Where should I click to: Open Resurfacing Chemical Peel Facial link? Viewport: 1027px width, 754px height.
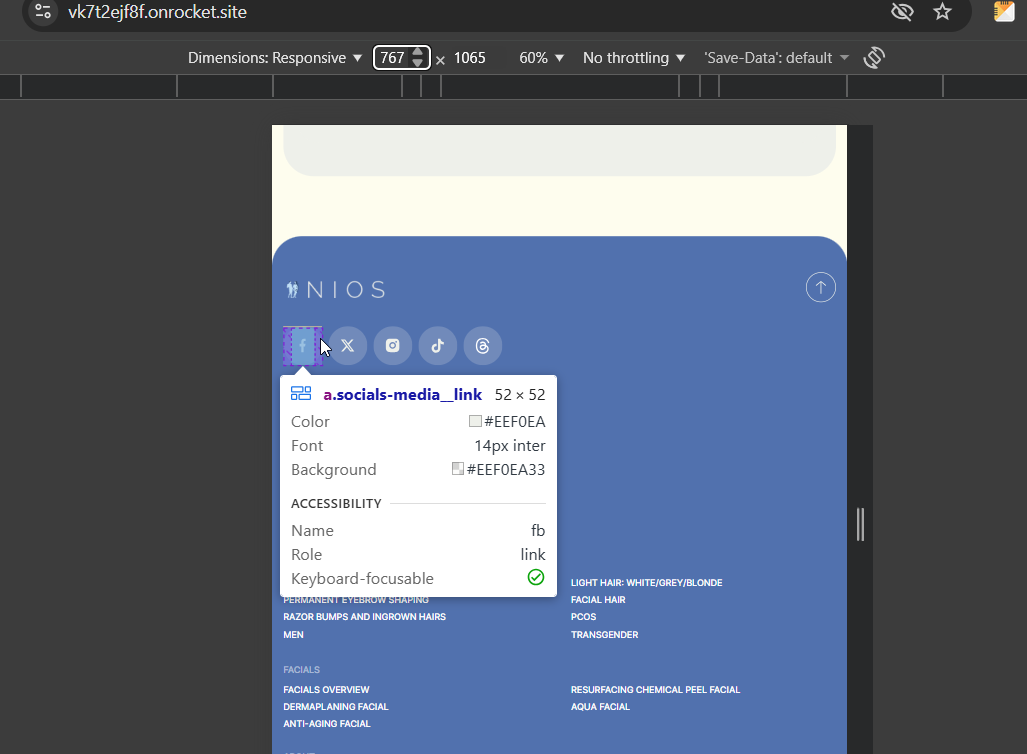(x=655, y=689)
